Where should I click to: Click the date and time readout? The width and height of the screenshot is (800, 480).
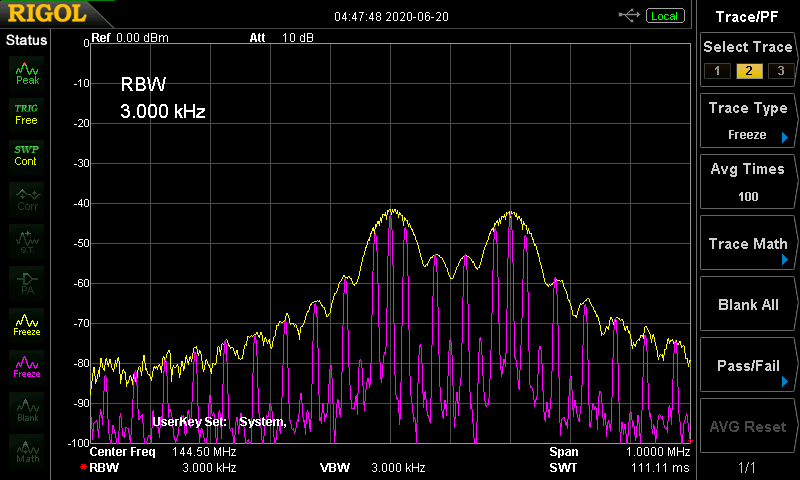[391, 17]
